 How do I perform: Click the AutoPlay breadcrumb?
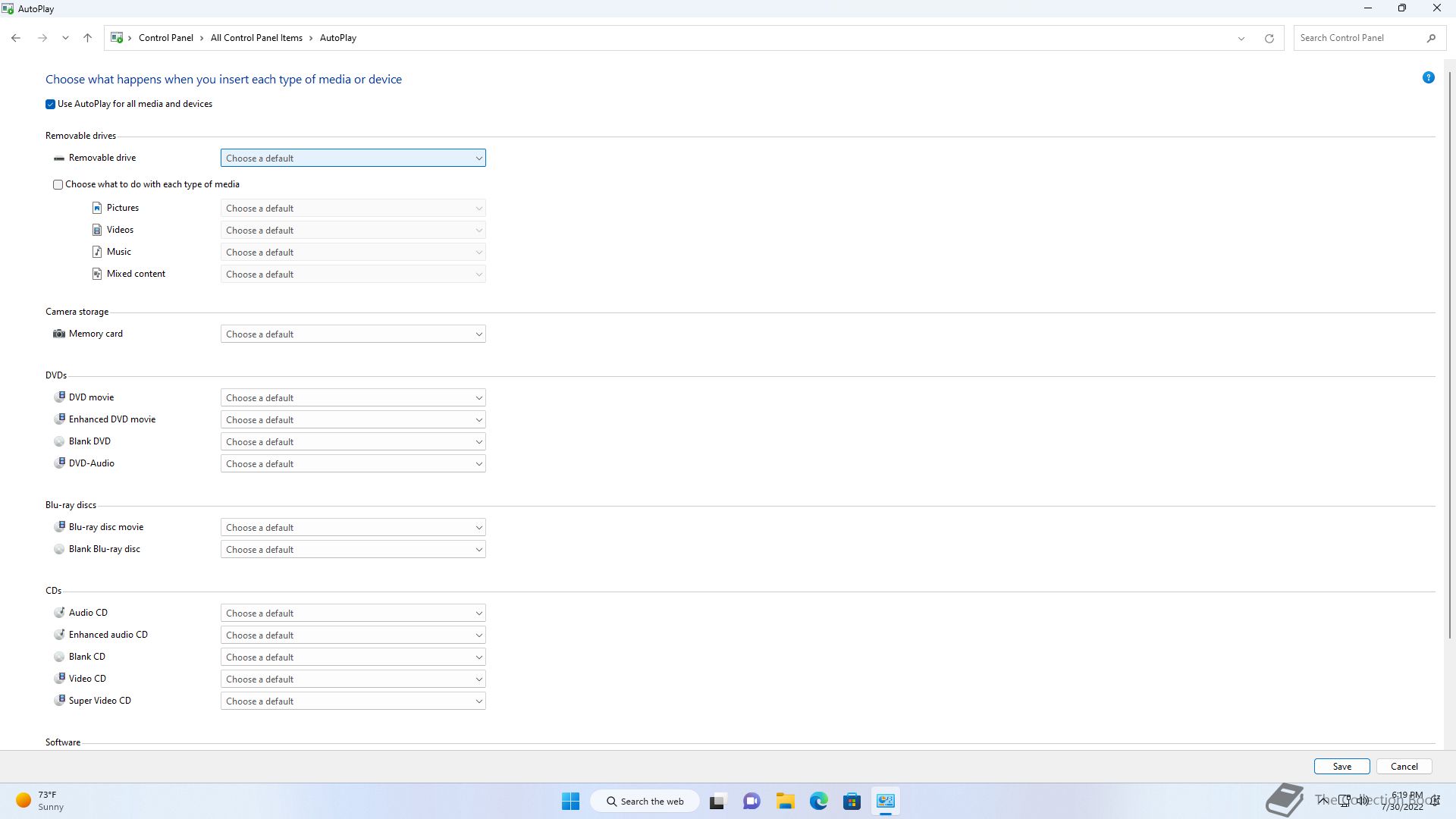pos(337,38)
